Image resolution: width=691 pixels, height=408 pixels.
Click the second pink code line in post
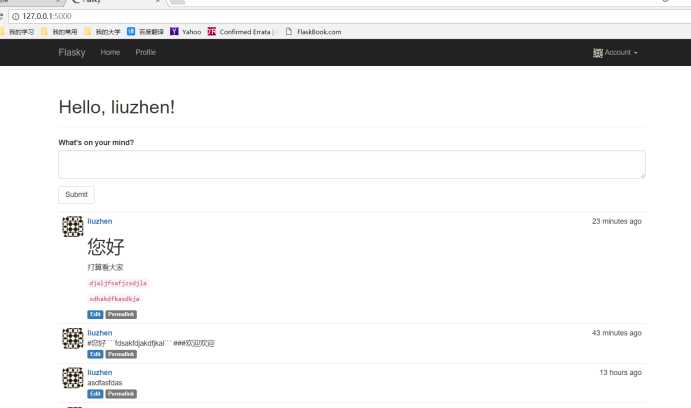point(114,299)
